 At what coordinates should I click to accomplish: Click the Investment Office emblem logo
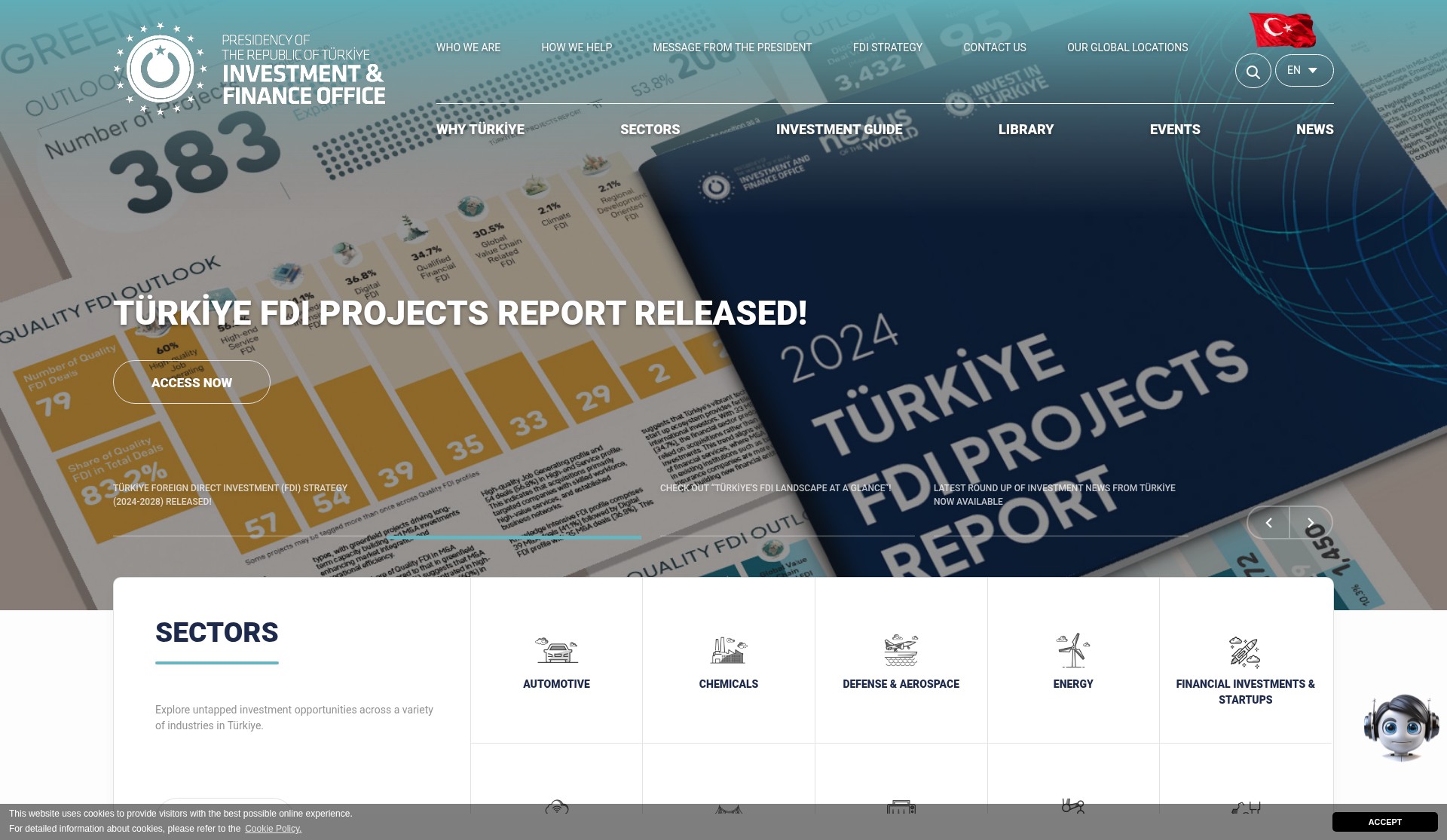tap(160, 69)
